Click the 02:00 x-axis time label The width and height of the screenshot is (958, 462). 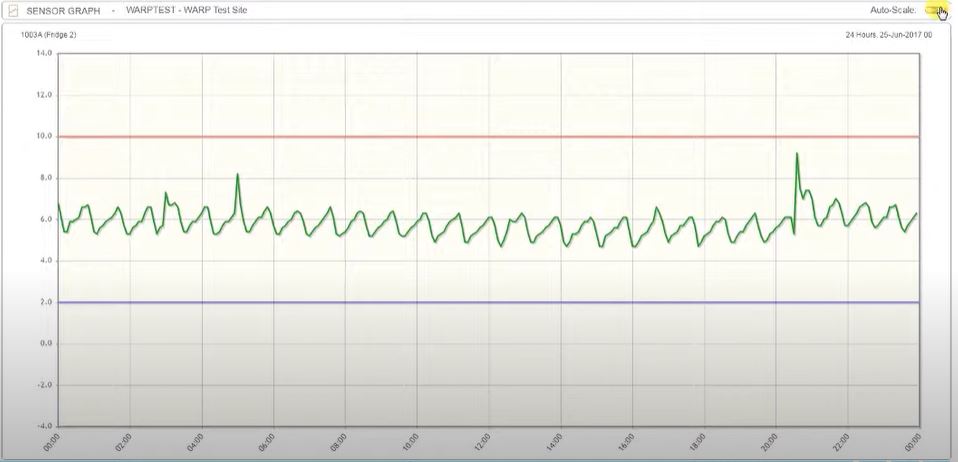126,442
